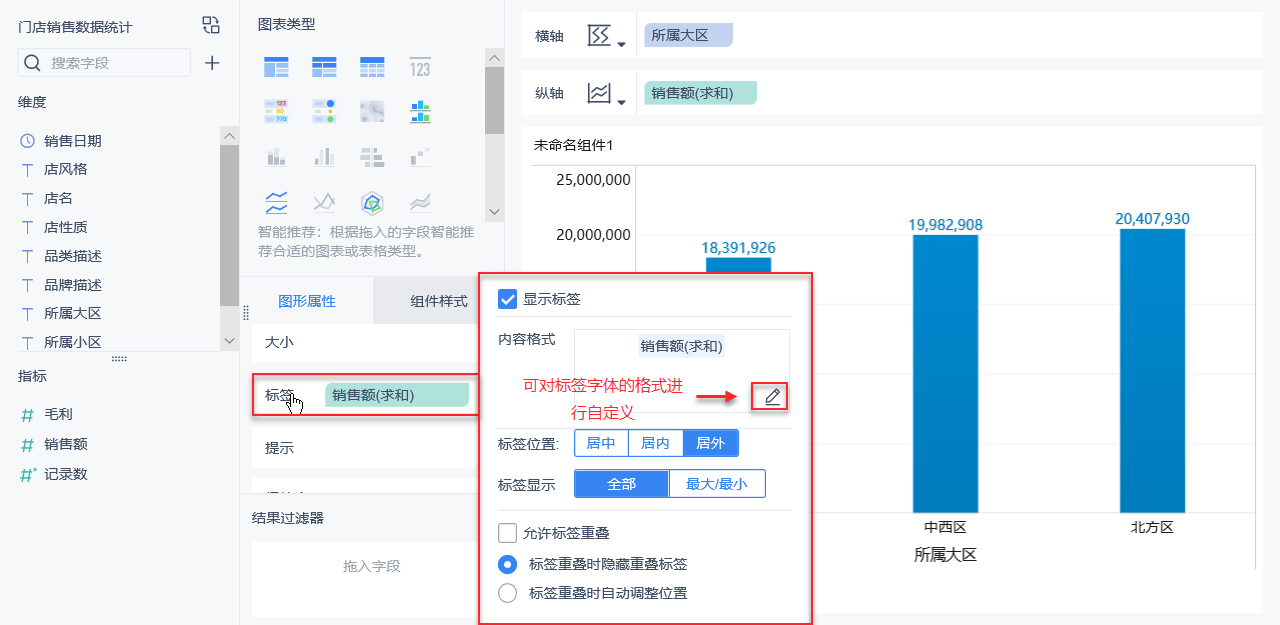This screenshot has width=1280, height=625.
Task: Select the 店风格 dimension field
Action: pos(65,169)
